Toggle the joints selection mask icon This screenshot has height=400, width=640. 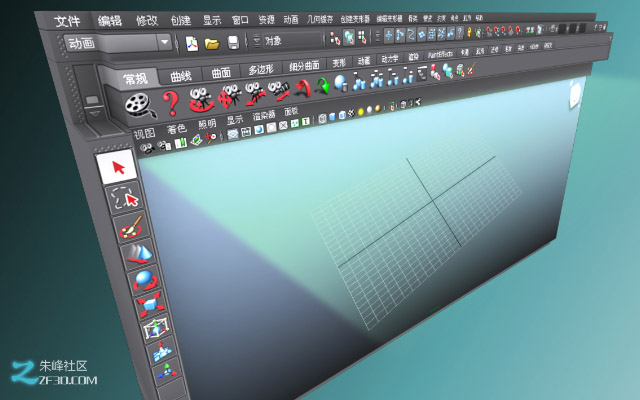pos(400,35)
